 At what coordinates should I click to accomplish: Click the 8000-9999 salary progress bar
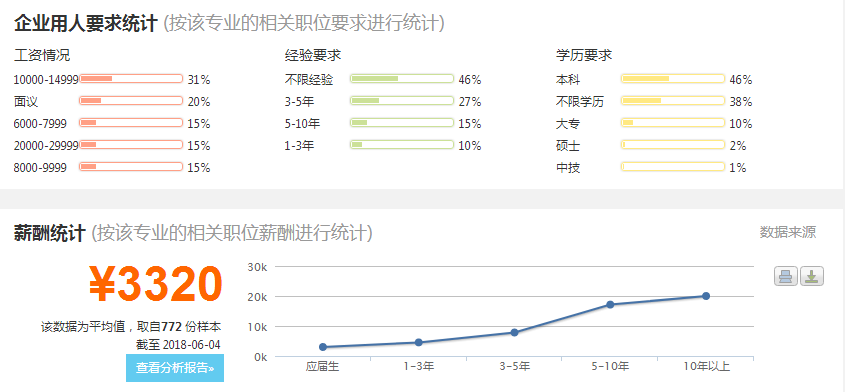click(x=131, y=167)
